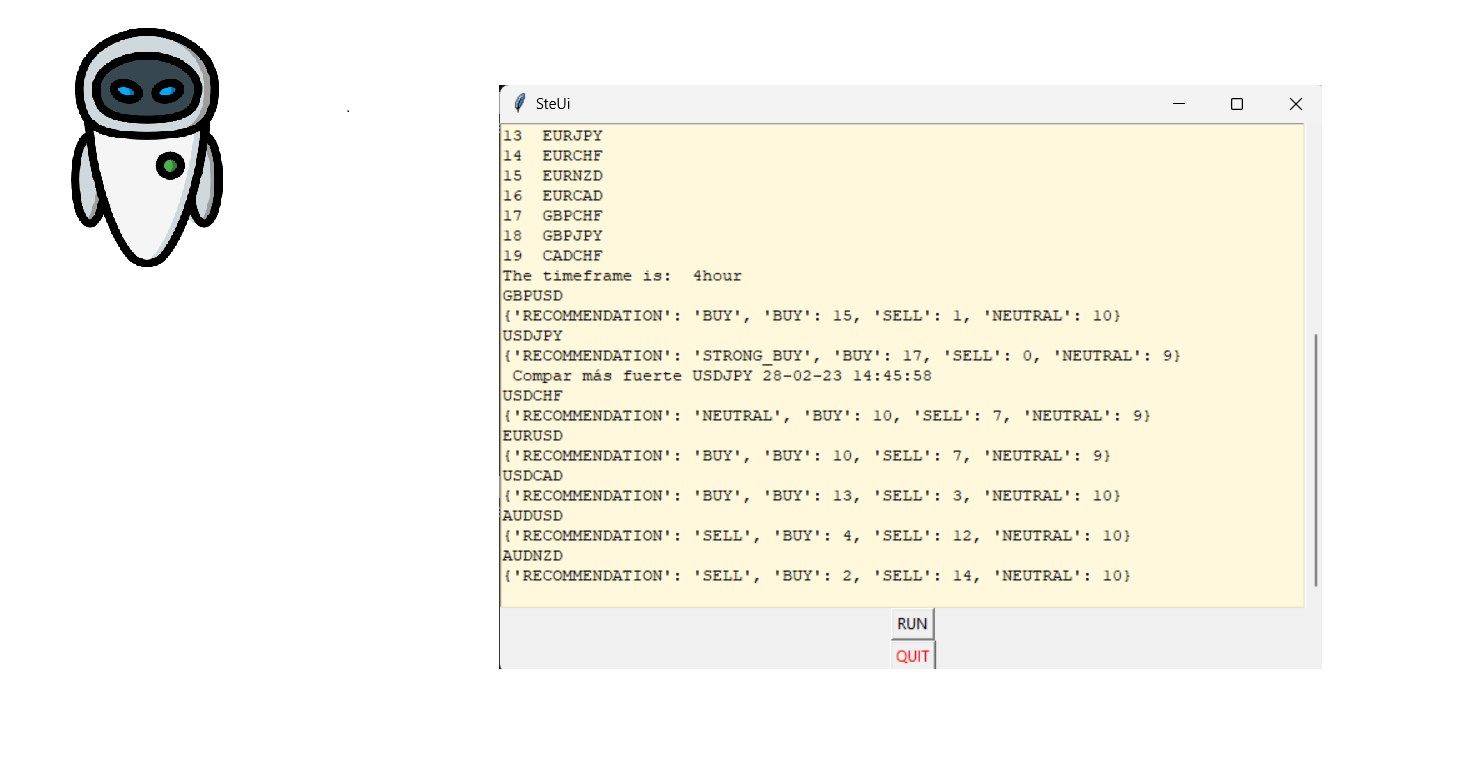Click the USDCHF heading line
Screen dimensions: 1471x782
(x=533, y=395)
